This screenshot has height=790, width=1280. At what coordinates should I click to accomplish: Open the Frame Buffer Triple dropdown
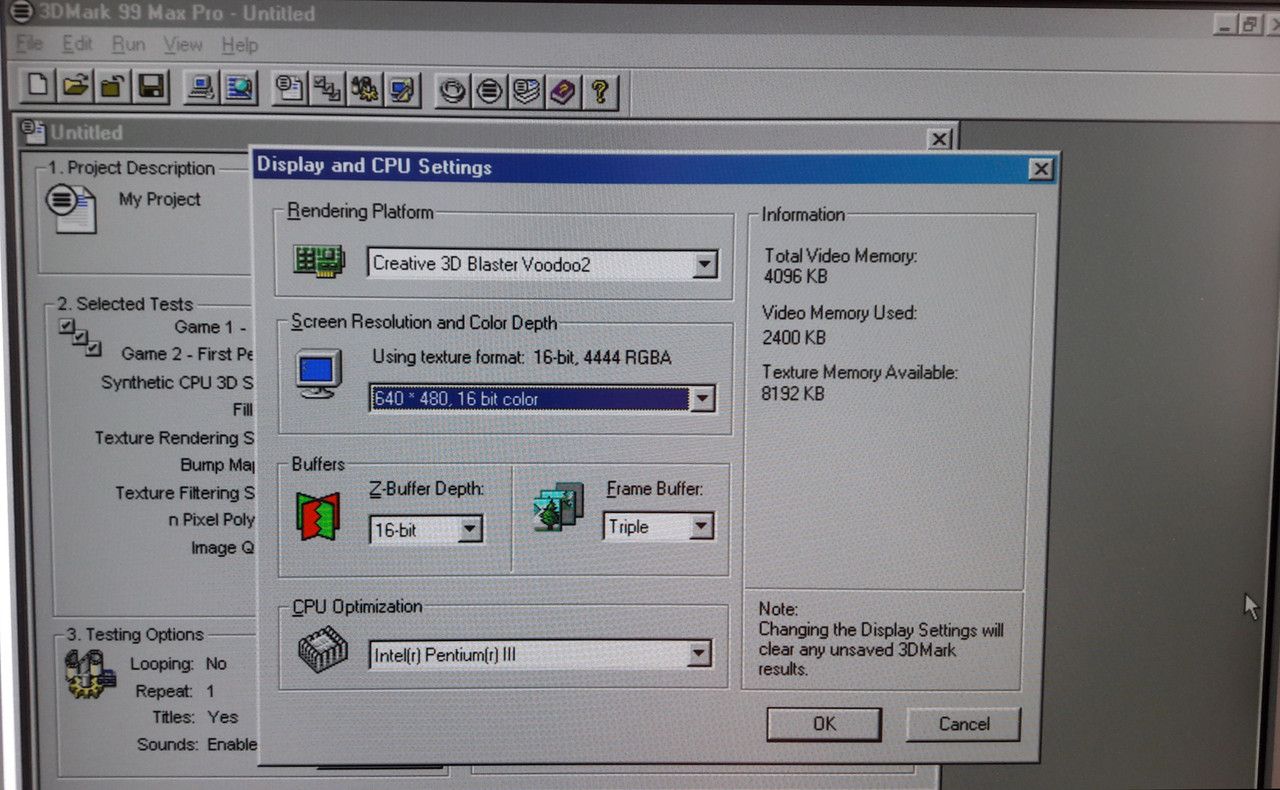pos(701,526)
